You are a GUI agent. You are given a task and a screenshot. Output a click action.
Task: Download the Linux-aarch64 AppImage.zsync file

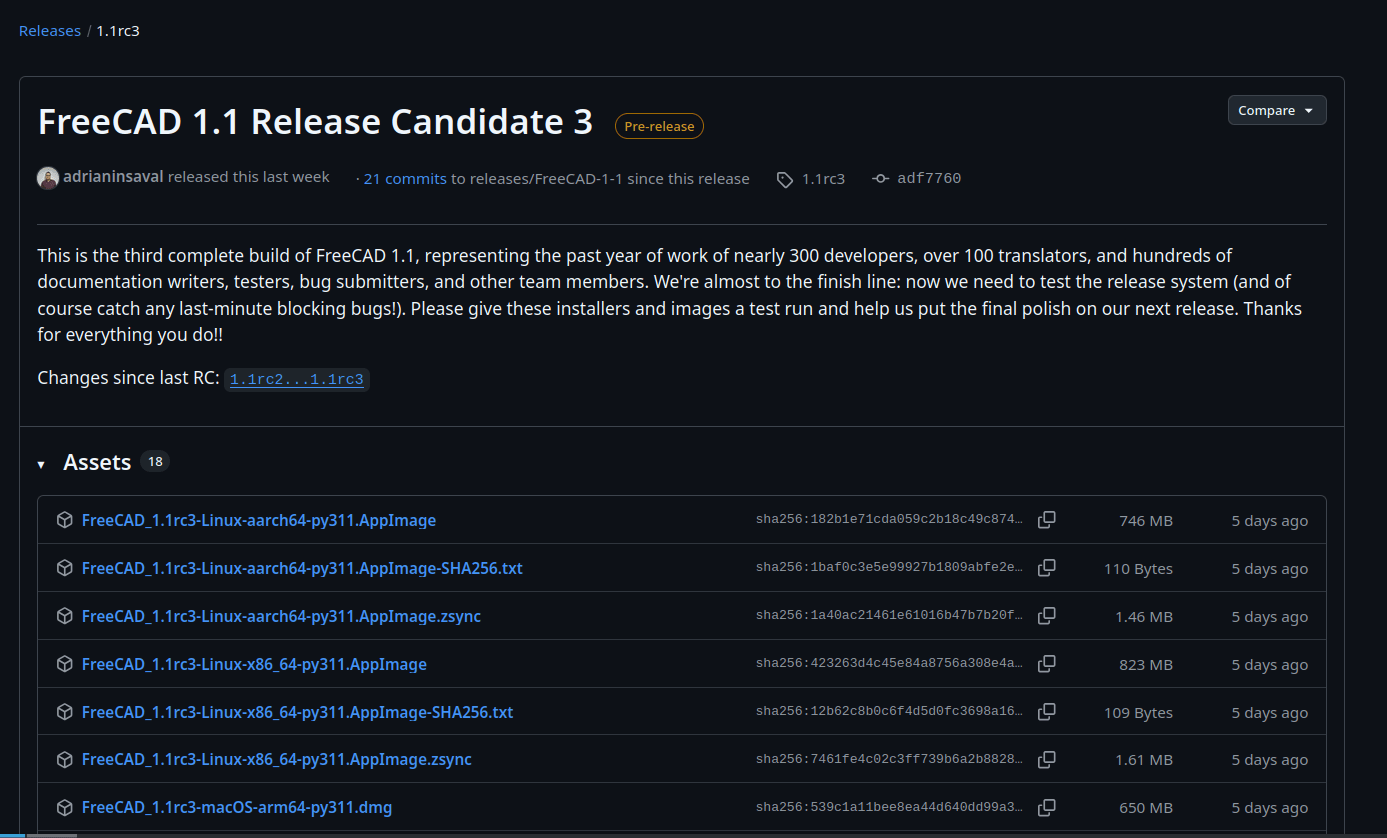[281, 616]
